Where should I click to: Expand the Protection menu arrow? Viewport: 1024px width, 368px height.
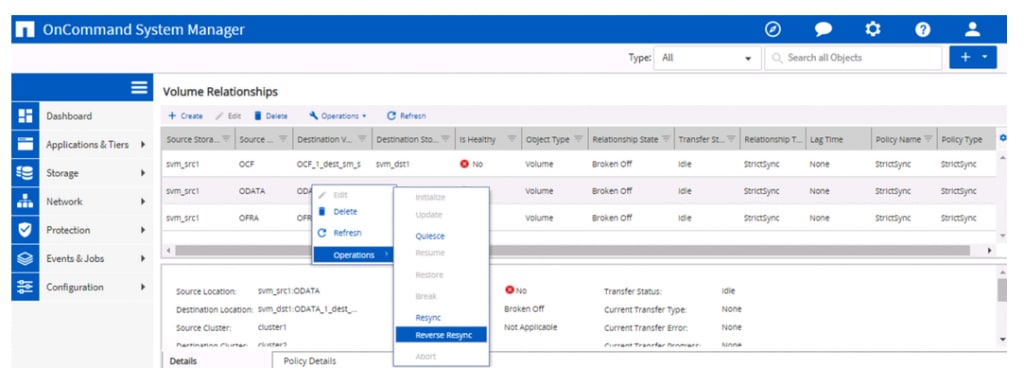(x=142, y=230)
